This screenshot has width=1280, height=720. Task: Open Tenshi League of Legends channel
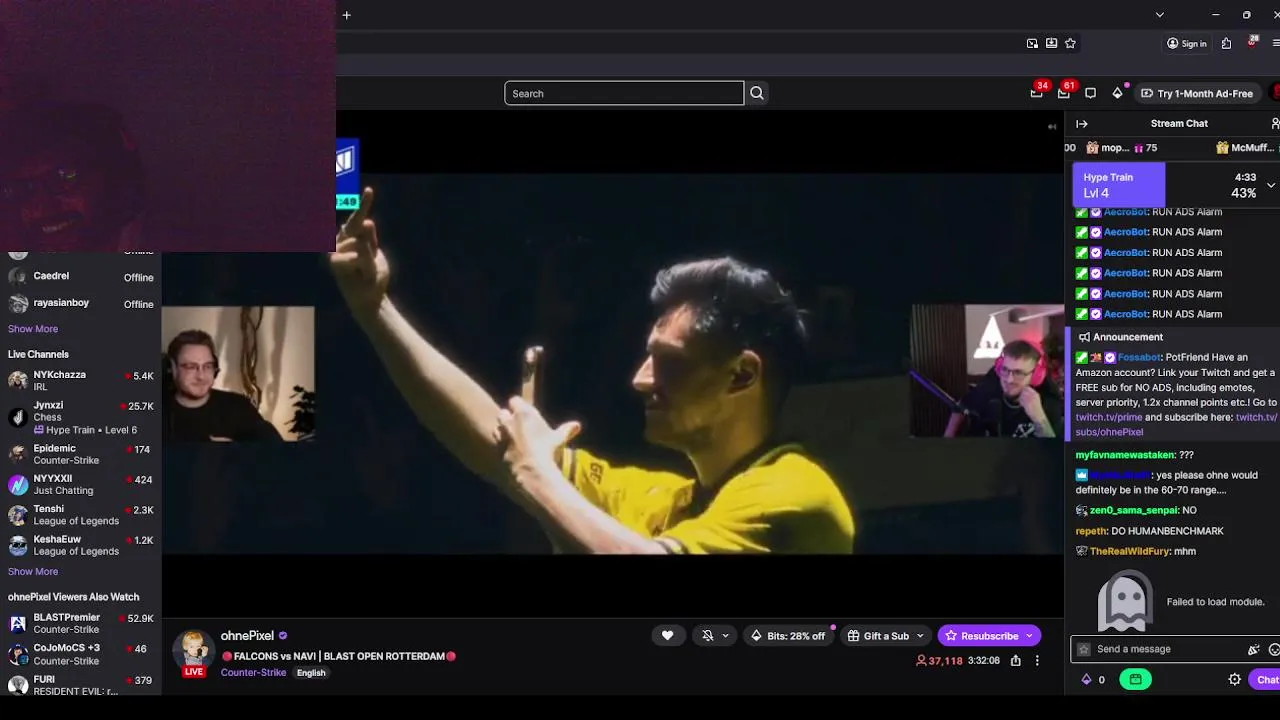[x=80, y=515]
